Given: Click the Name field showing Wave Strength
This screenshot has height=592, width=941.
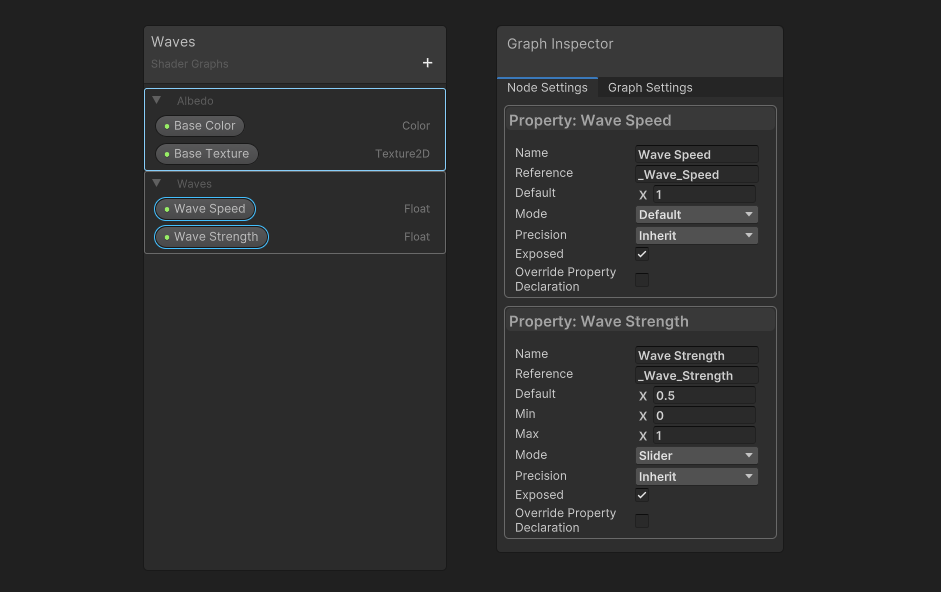Looking at the screenshot, I should 696,355.
